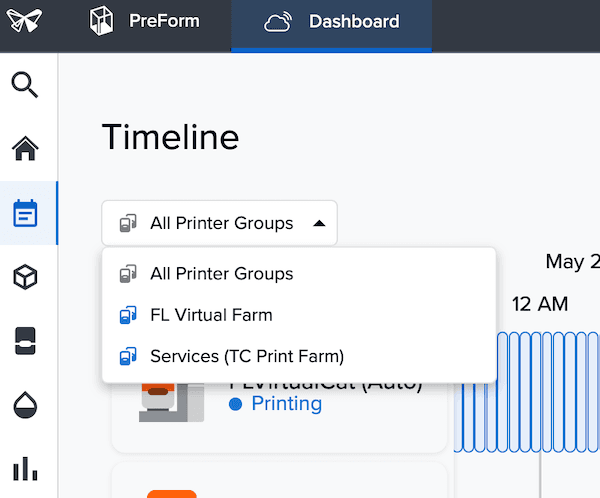The image size is (600, 498).
Task: Click the dropdown's upward caret arrow
Action: coord(319,224)
